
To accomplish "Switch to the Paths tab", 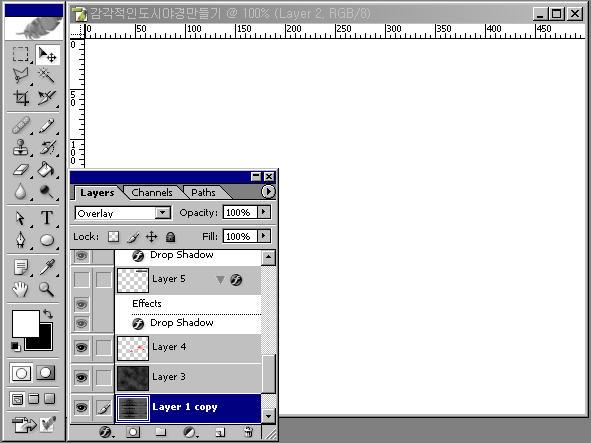I will click(x=203, y=193).
